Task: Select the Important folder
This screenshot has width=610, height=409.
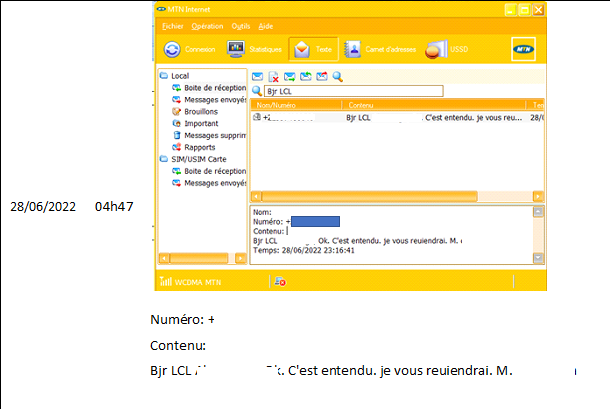Action: point(200,124)
